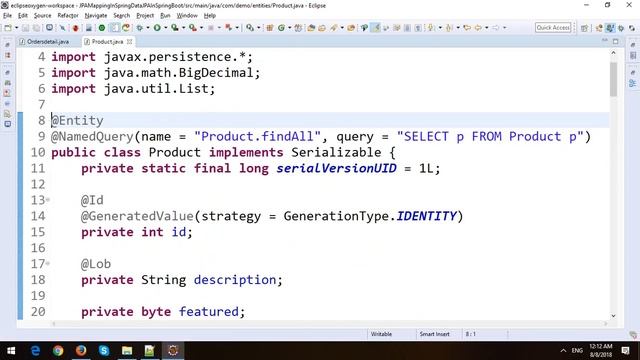Expand the Run configurations dropdown arrow
This screenshot has width=640, height=360.
pos(166,28)
